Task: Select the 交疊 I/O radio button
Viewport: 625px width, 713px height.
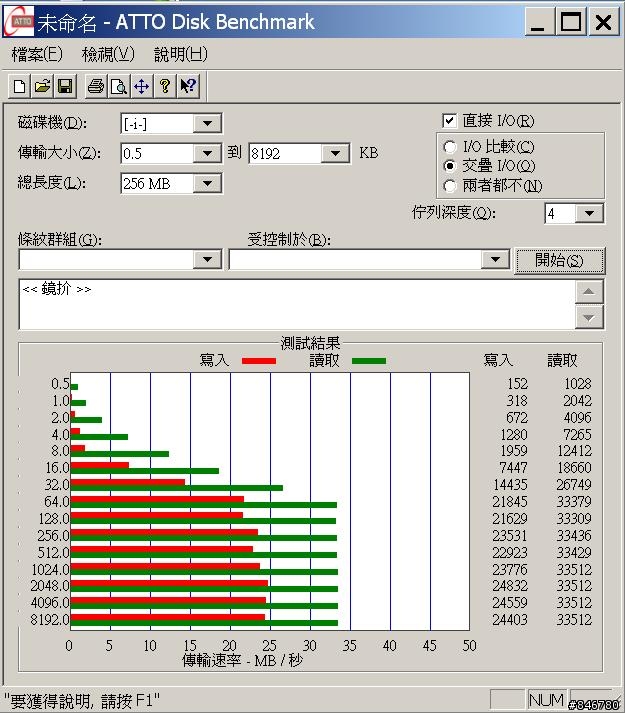Action: point(449,166)
